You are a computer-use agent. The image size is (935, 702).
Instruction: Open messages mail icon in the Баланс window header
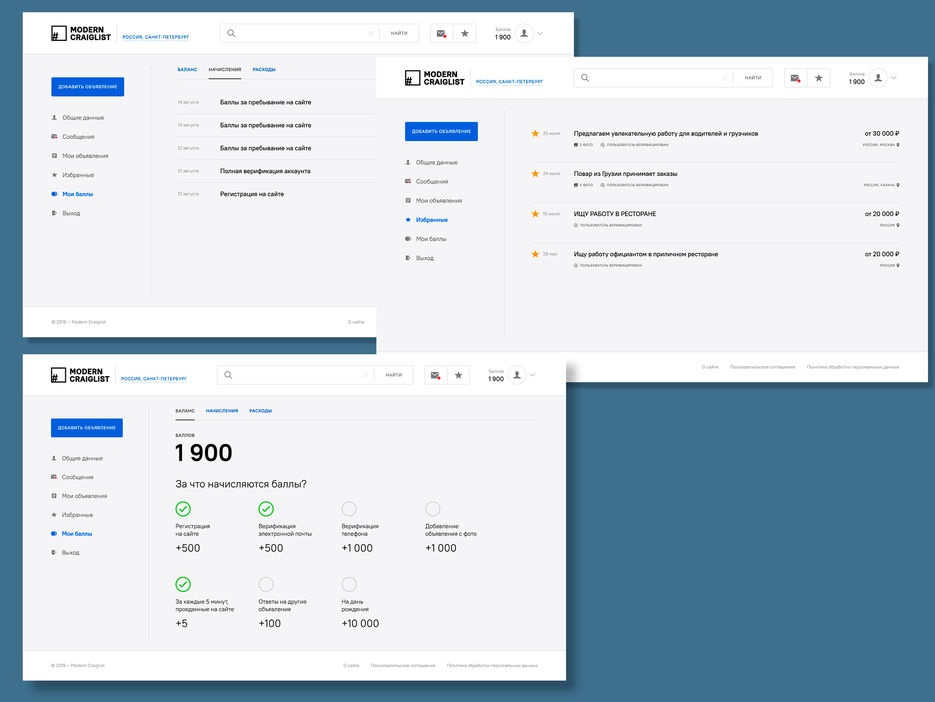click(x=435, y=375)
